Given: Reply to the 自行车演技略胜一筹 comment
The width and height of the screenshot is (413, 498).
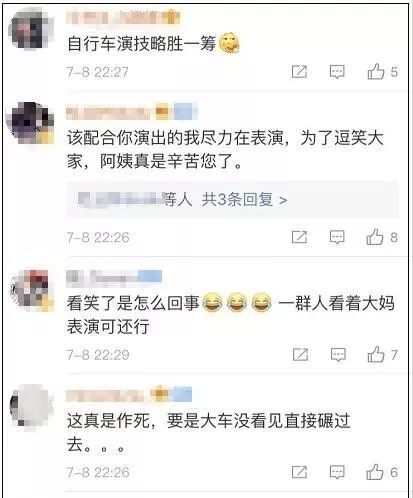Looking at the screenshot, I should (337, 72).
